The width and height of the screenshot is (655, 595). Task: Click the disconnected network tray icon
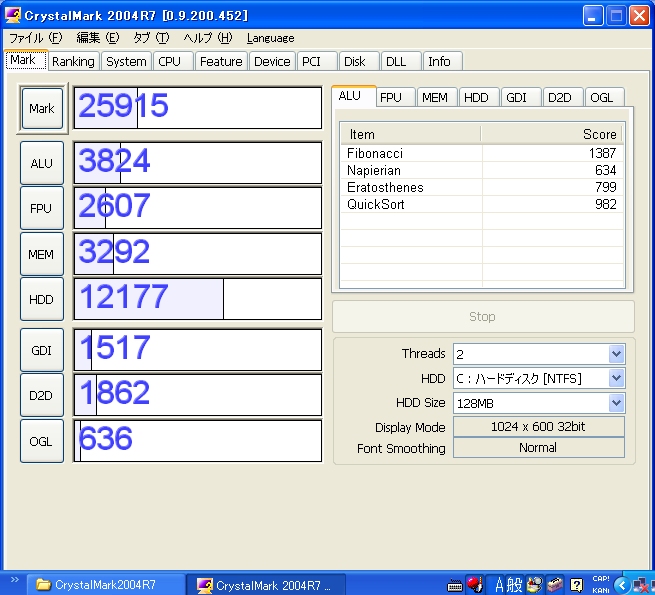coord(643,586)
